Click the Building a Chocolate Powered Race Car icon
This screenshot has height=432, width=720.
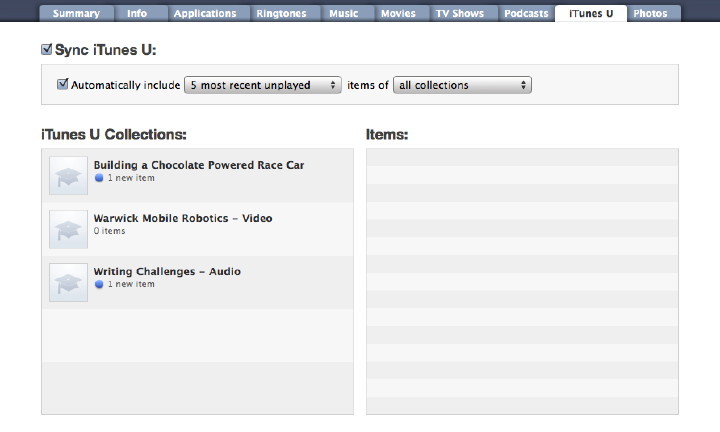pos(68,175)
